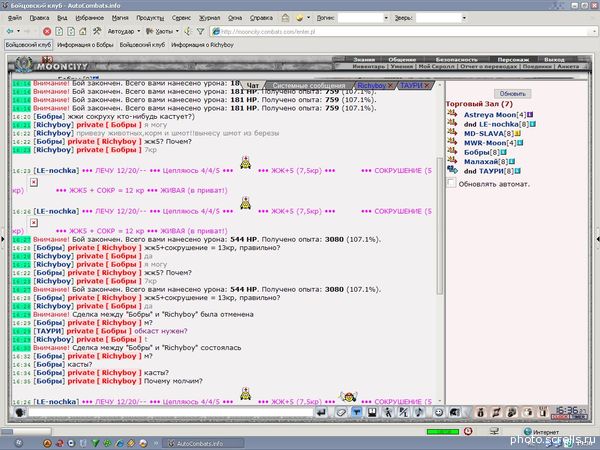Click the second page document icon in toolbar
Viewport: 600px width, 450px height.
71,31
